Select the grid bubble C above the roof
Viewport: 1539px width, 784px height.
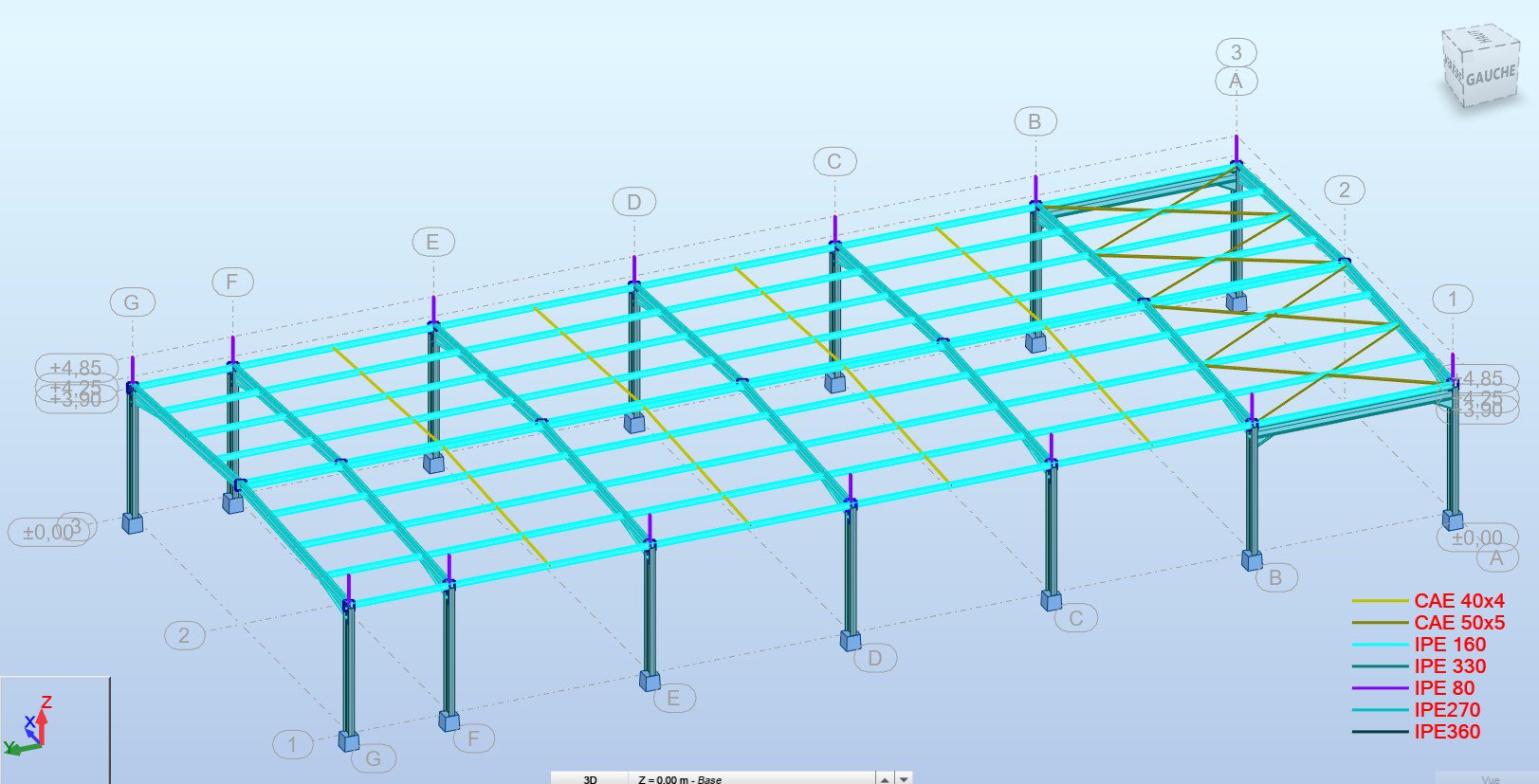[834, 161]
